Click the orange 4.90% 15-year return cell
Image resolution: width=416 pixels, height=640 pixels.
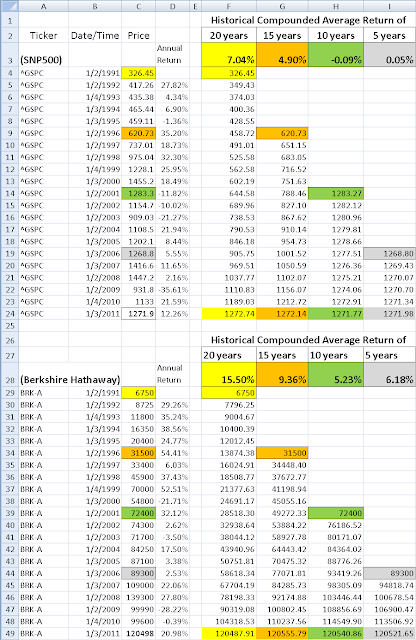click(282, 55)
